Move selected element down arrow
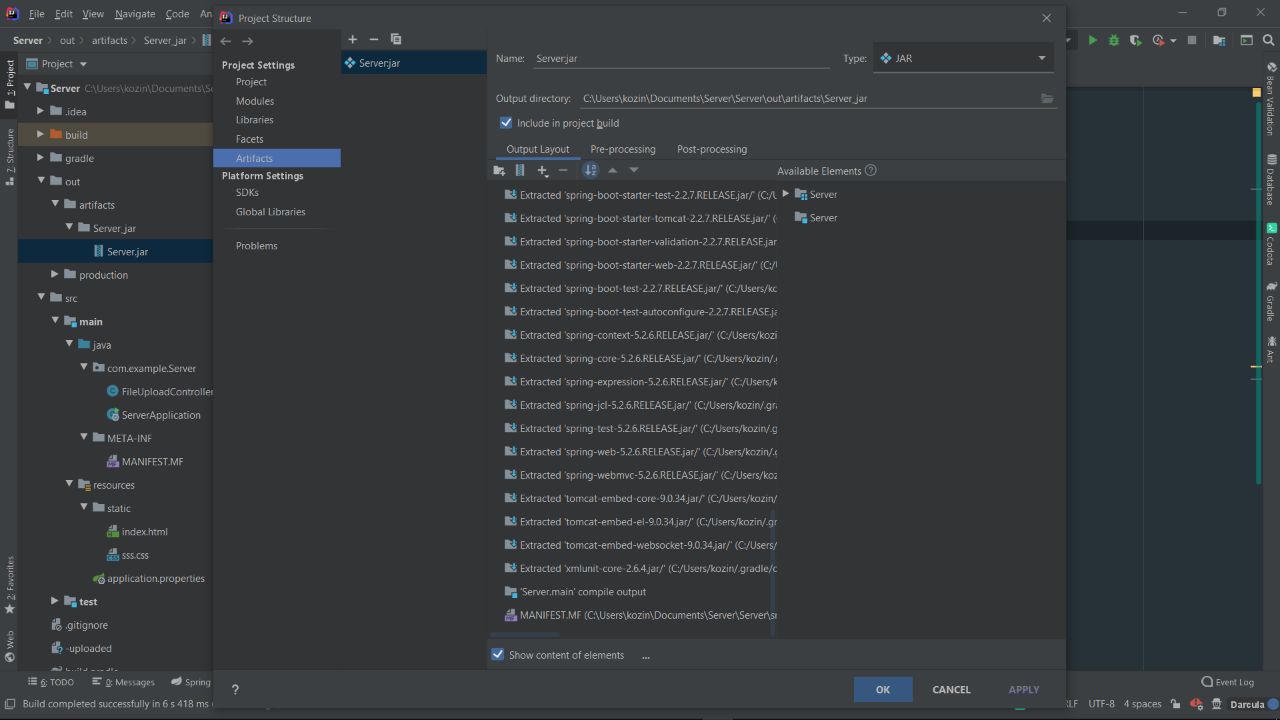Image resolution: width=1280 pixels, height=720 pixels. [x=634, y=170]
